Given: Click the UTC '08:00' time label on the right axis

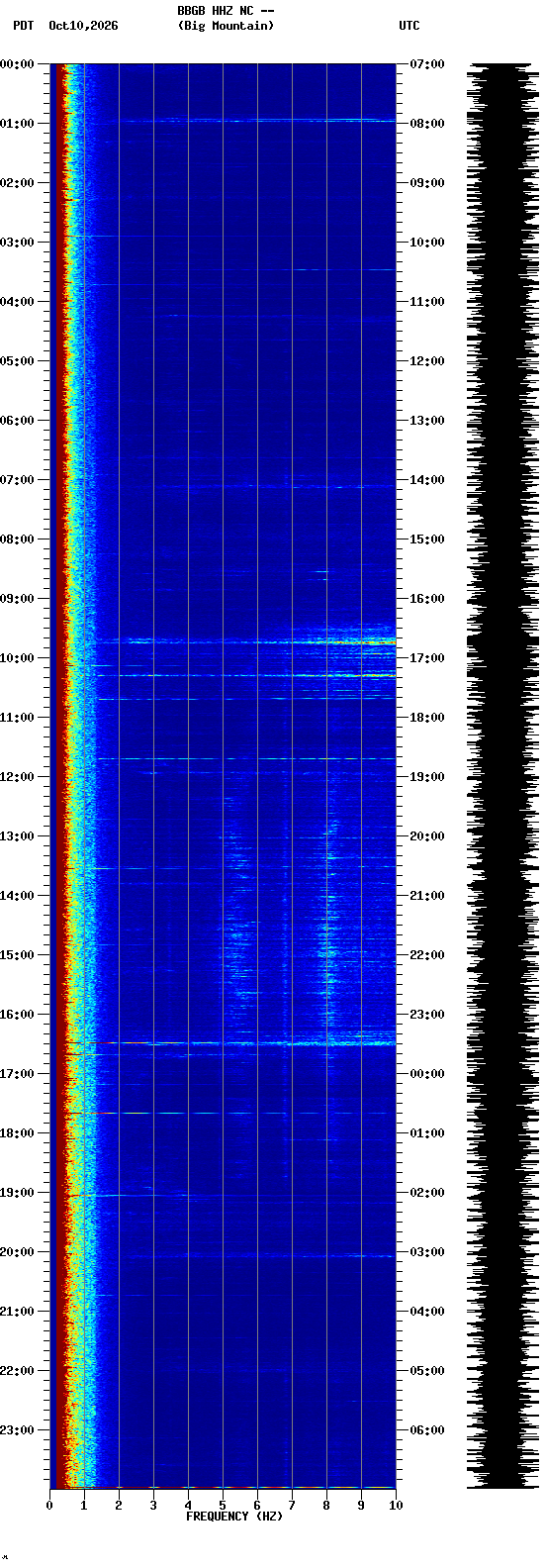Looking at the screenshot, I should 427,124.
